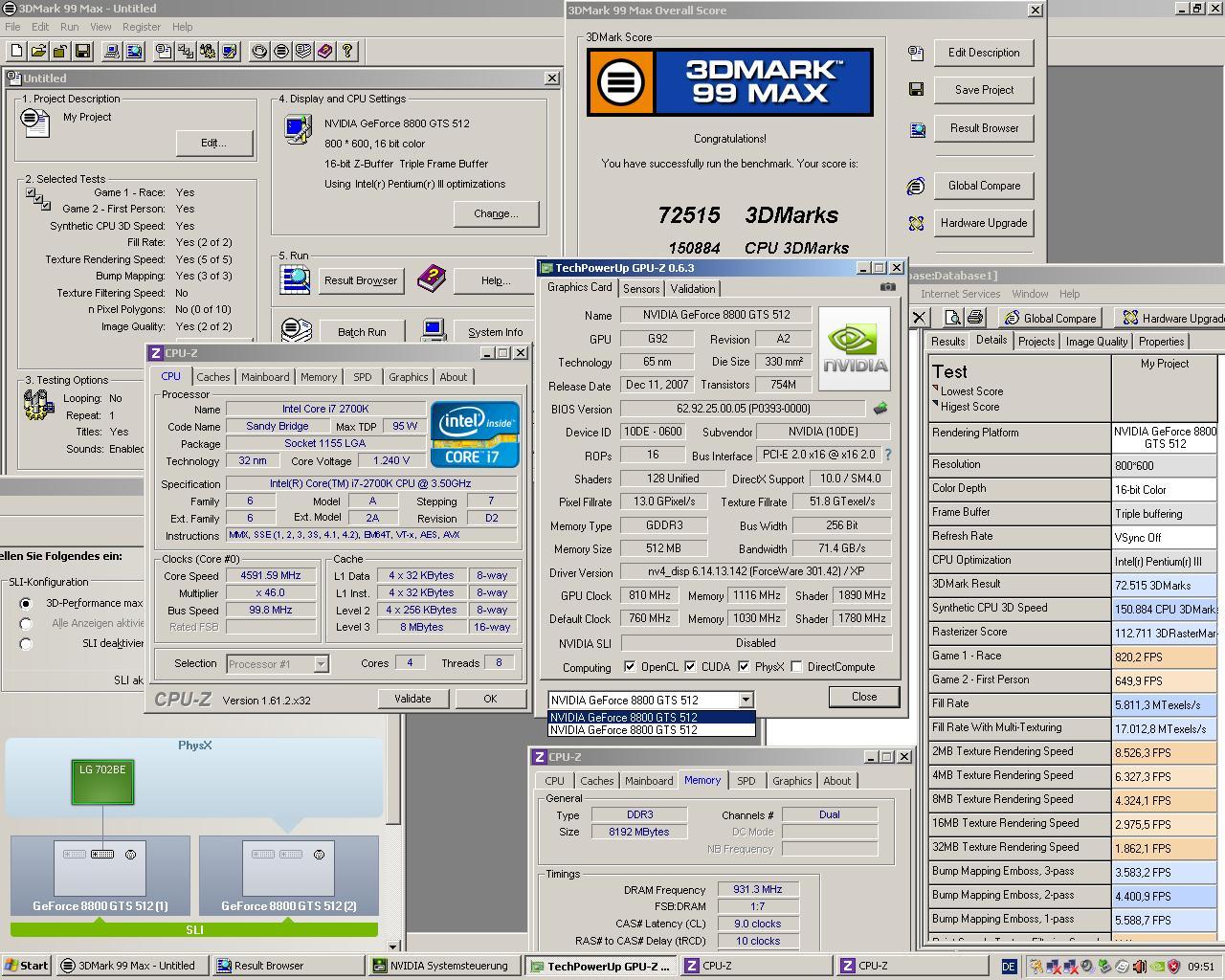Click the Batch Run button
This screenshot has height=980, width=1225.
coord(362,332)
